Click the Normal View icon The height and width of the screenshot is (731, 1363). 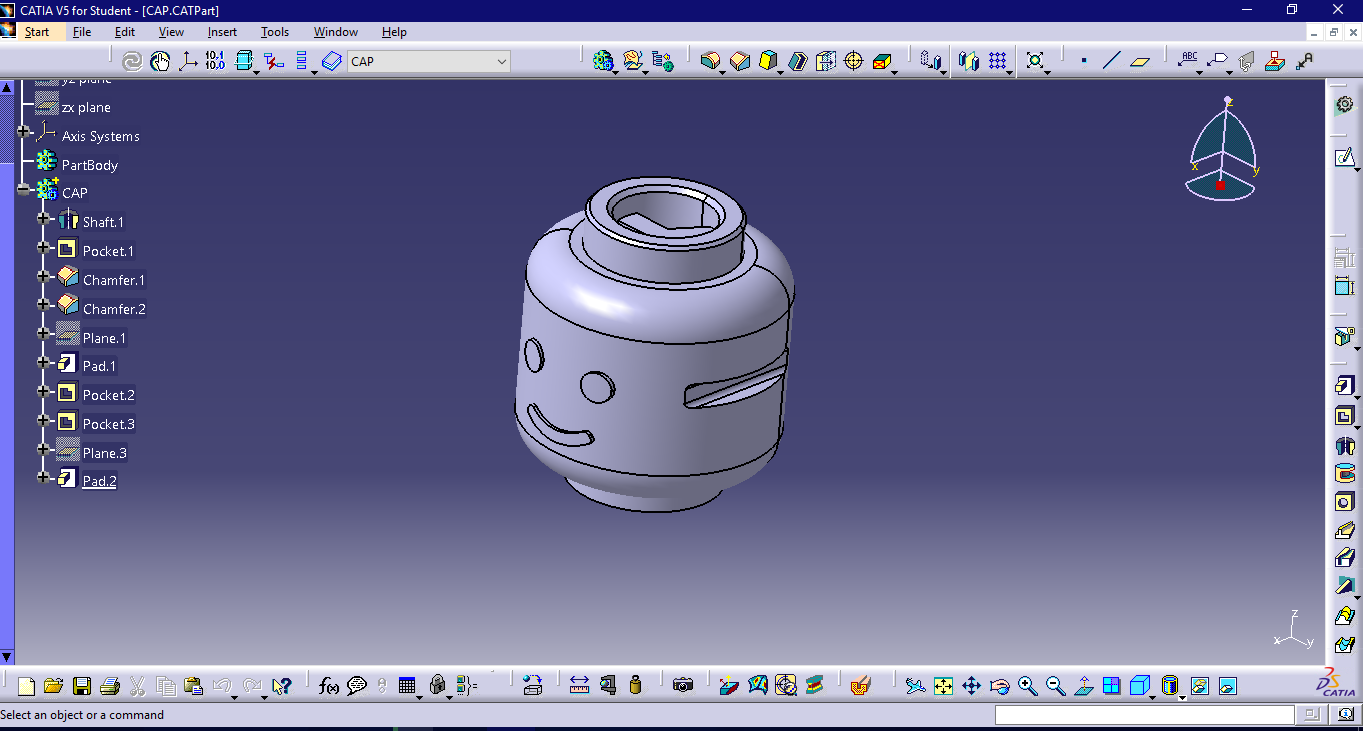coord(1083,686)
